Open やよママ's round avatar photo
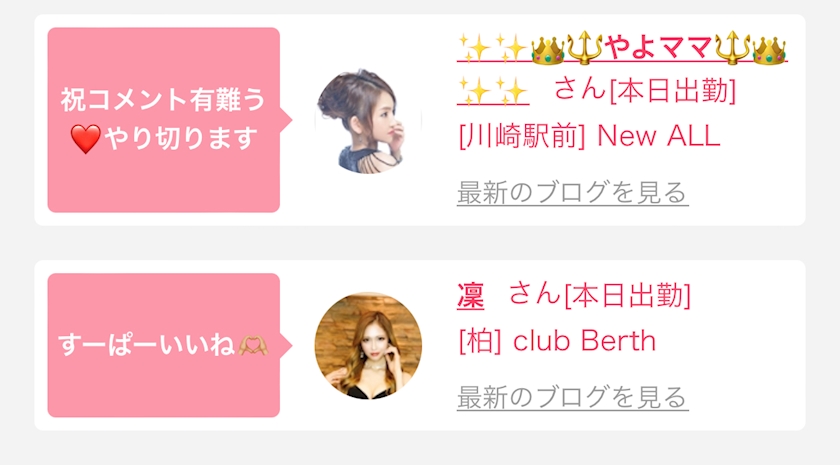Viewport: 840px width, 465px height. tap(368, 121)
